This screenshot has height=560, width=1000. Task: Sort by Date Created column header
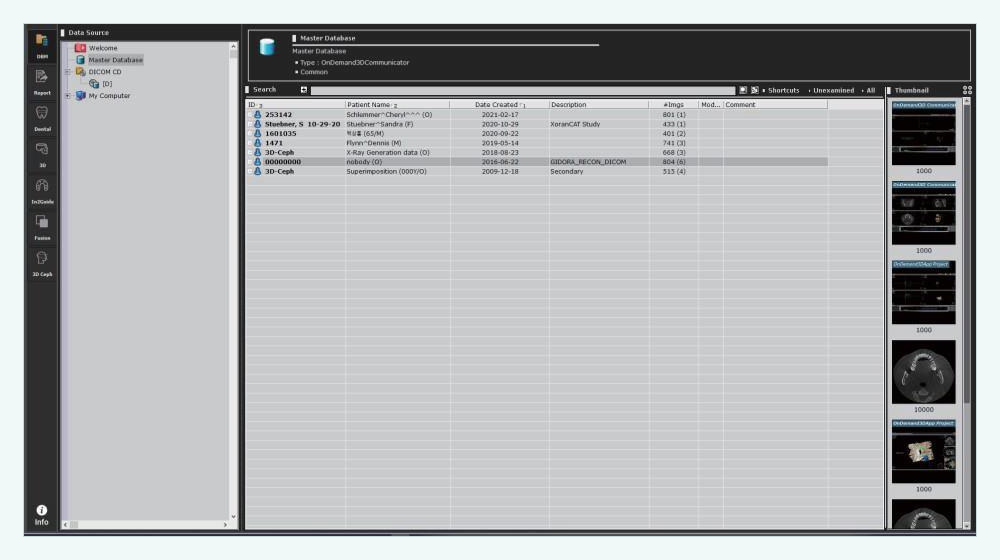coord(499,105)
